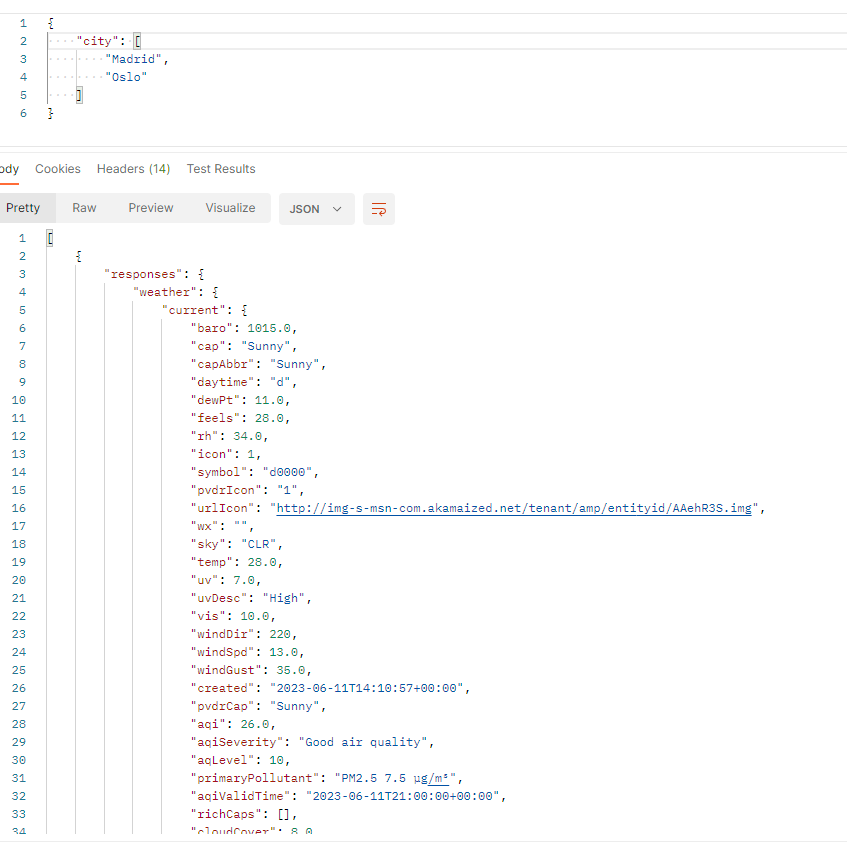This screenshot has height=859, width=847.
Task: Click the daytime value "d"
Action: (280, 382)
